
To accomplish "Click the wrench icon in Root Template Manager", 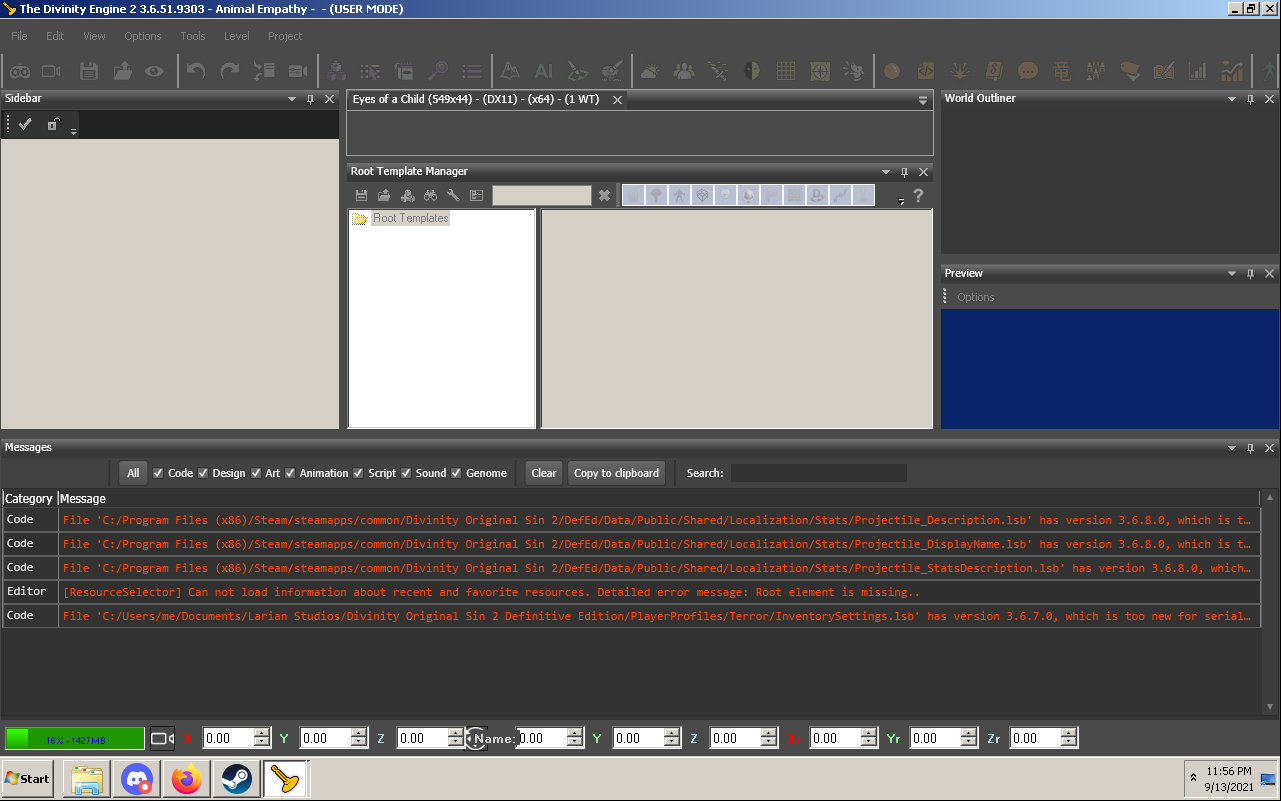I will pyautogui.click(x=453, y=196).
